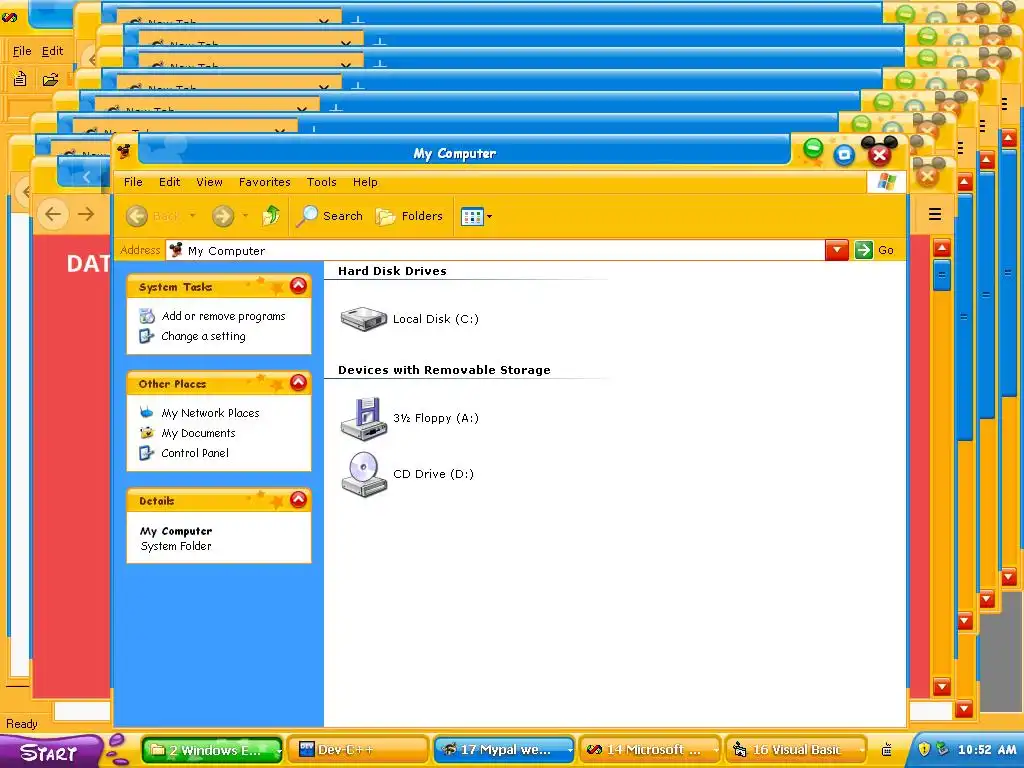Open the Forward history dropdown arrow

[245, 216]
